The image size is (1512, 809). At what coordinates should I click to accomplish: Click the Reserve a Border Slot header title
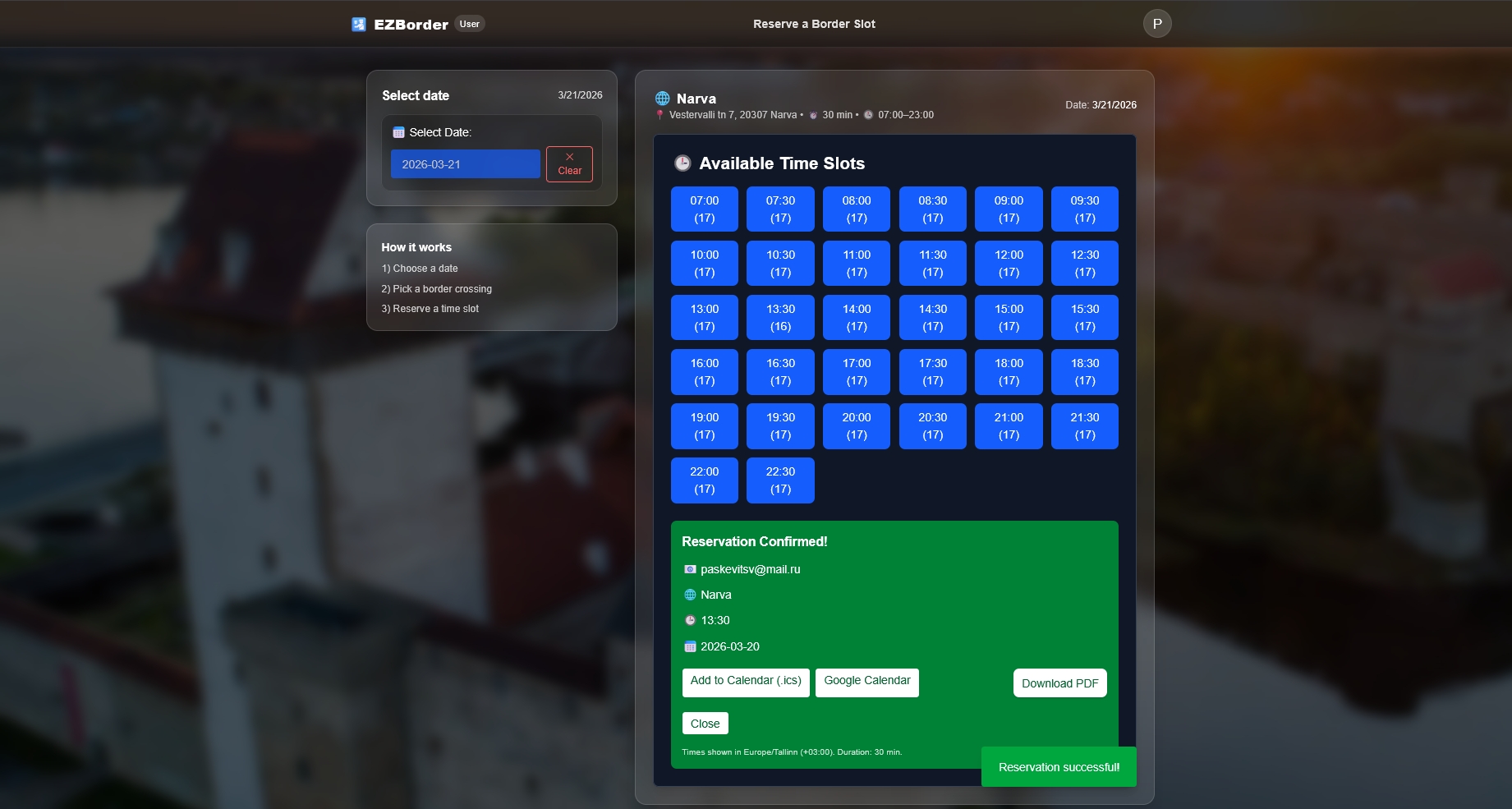click(814, 24)
